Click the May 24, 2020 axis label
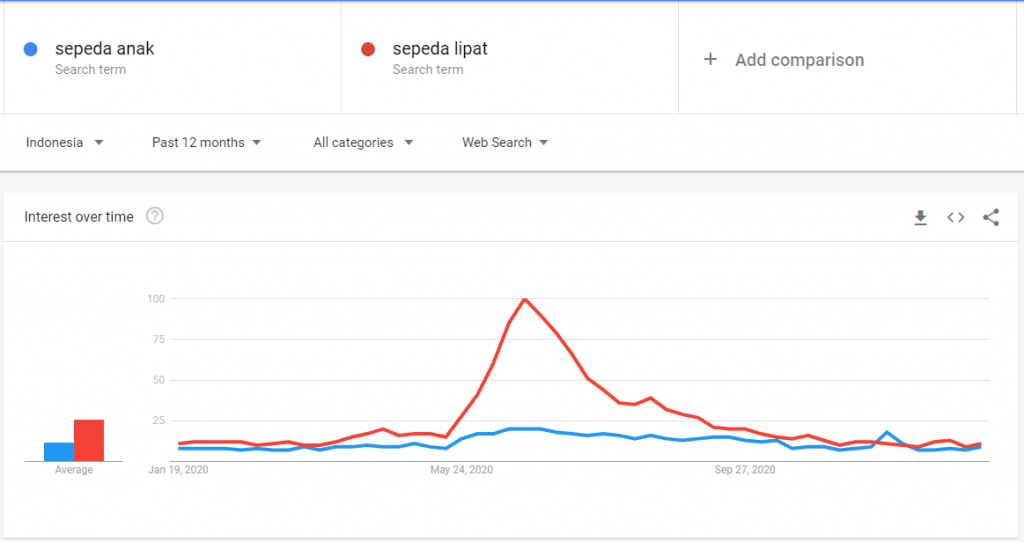Viewport: 1024px width, 542px height. [462, 469]
